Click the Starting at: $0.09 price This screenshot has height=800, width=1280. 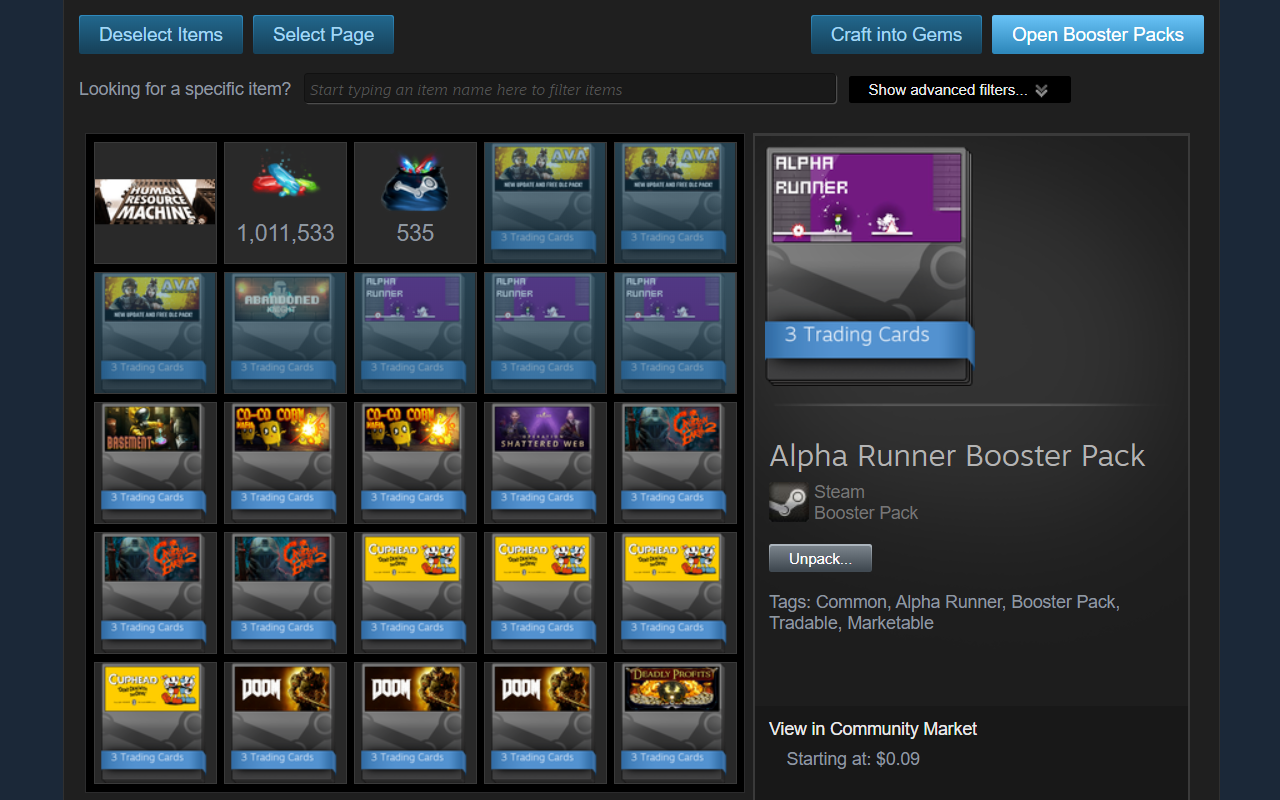coord(853,759)
